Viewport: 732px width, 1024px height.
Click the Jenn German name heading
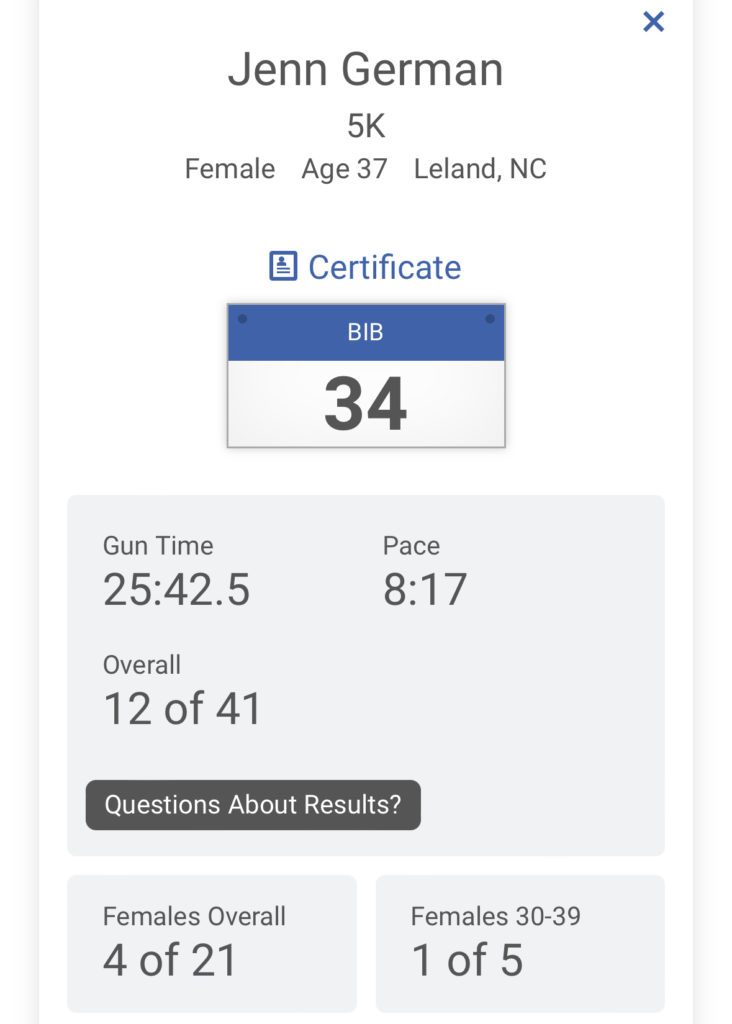pyautogui.click(x=366, y=69)
